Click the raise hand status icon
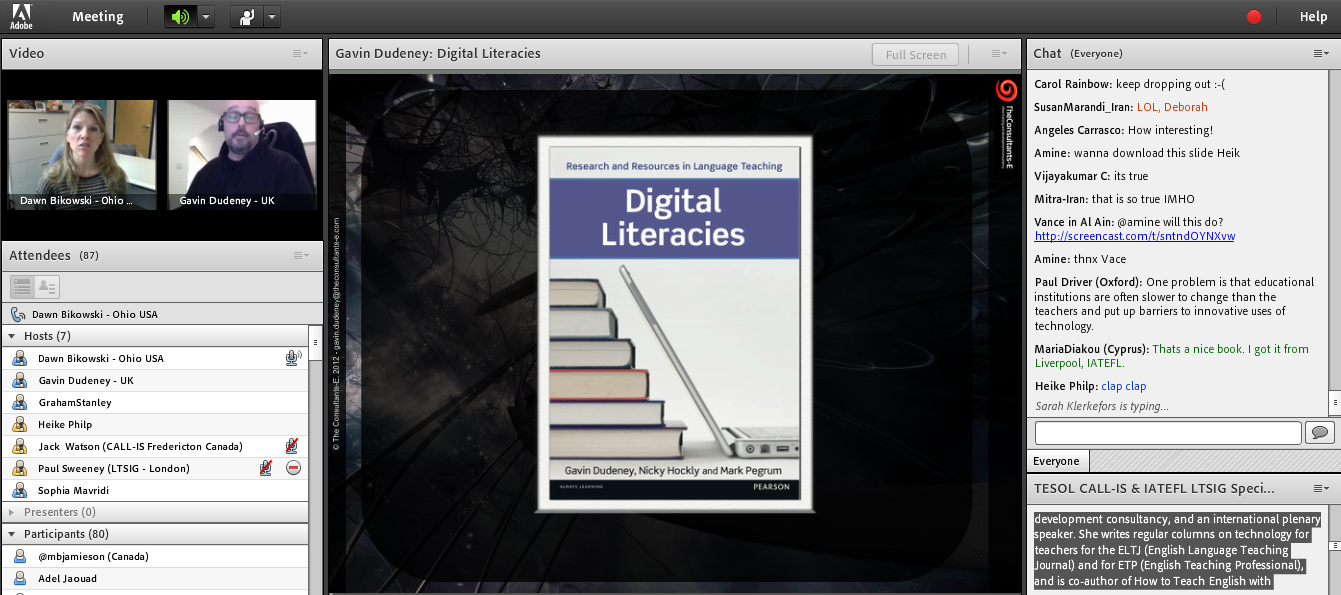 pos(246,17)
